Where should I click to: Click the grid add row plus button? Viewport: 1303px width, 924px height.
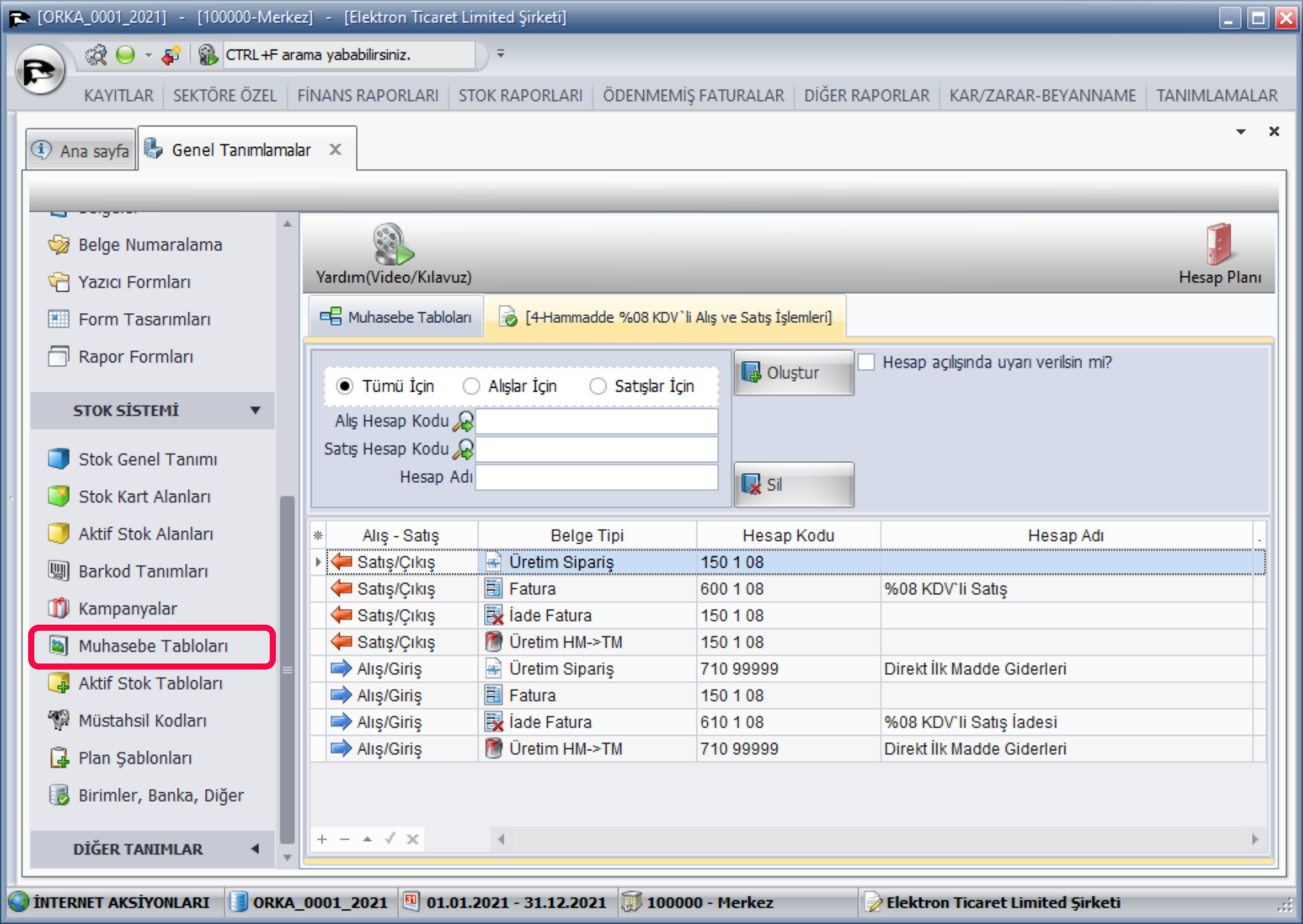click(x=322, y=839)
